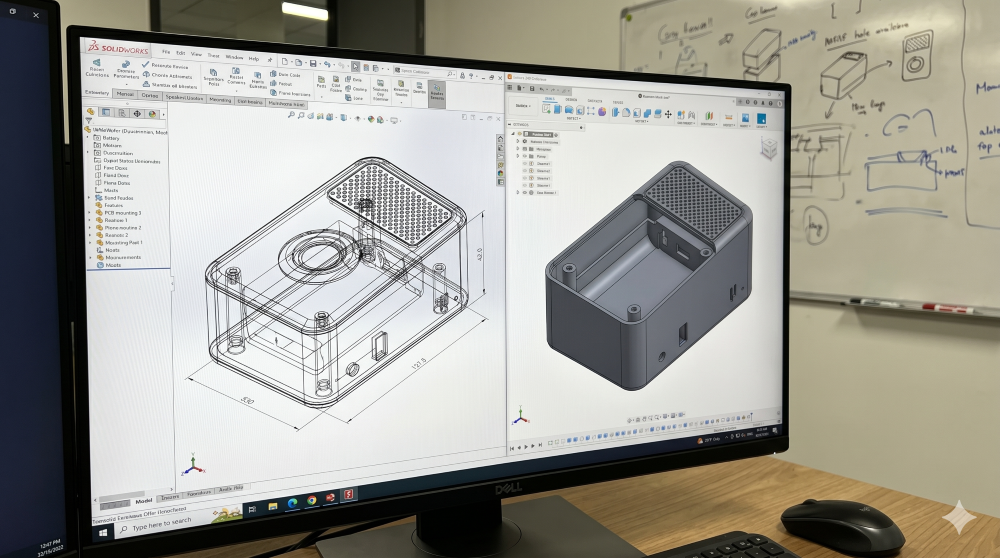Click the Move cross-arrows tool in Fusion 360
Screen dimensions: 1000x558
tap(668, 115)
